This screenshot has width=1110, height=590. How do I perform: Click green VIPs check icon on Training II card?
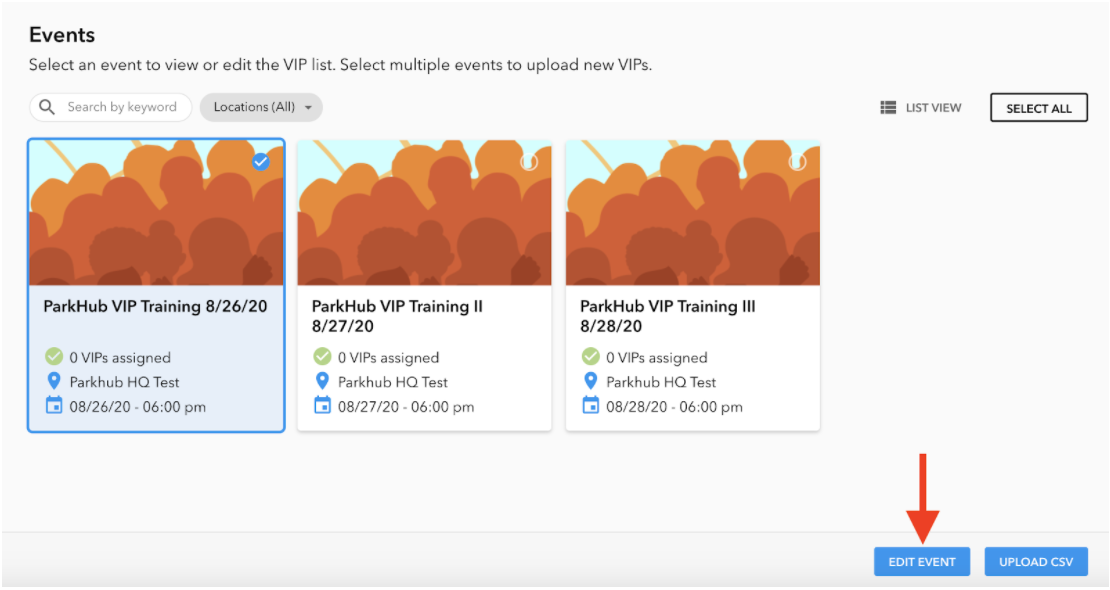point(322,356)
